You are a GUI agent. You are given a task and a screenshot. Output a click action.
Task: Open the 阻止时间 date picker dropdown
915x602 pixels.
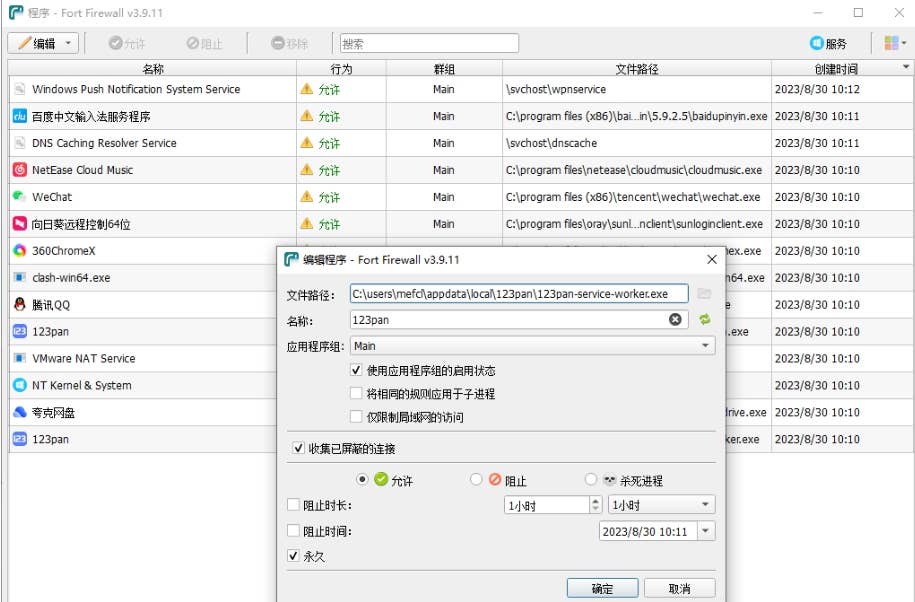tap(706, 532)
